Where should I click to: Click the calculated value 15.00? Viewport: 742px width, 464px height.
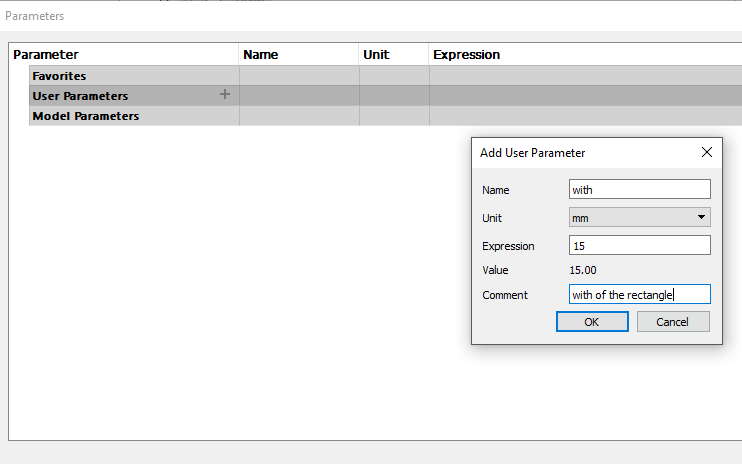point(583,270)
